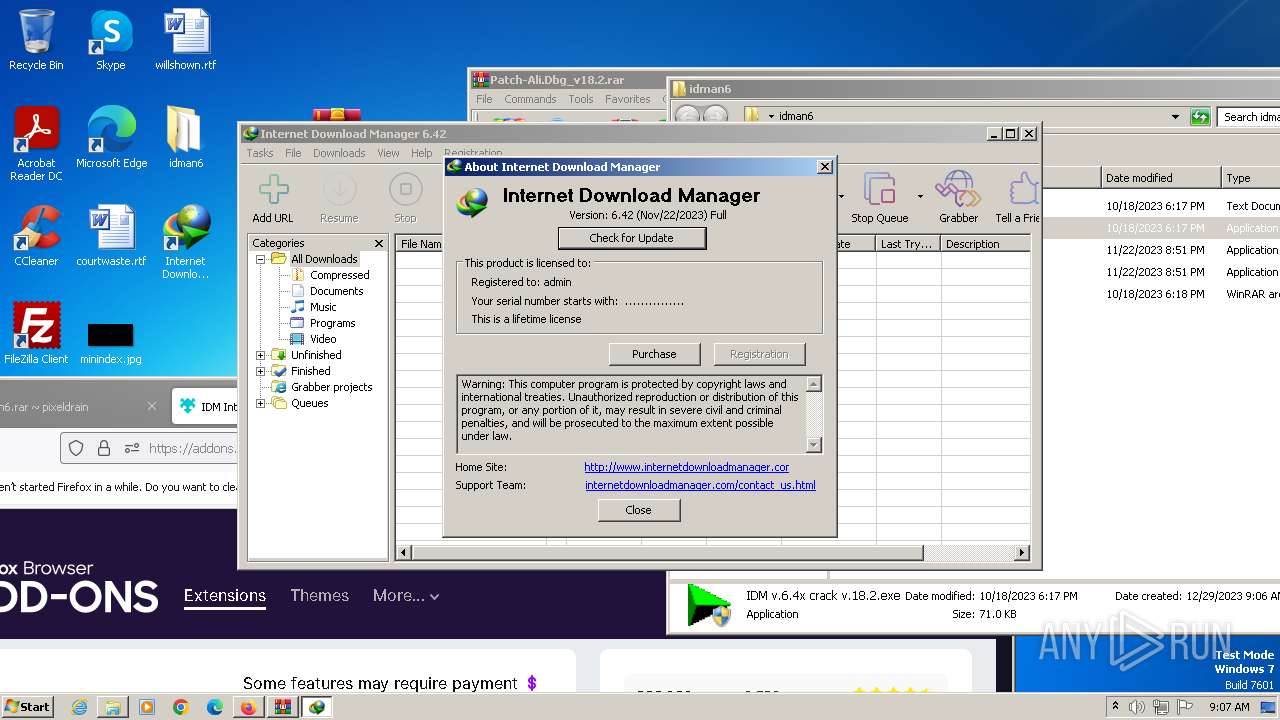The width and height of the screenshot is (1280, 720).
Task: Open the Tasks menu
Action: tap(260, 153)
